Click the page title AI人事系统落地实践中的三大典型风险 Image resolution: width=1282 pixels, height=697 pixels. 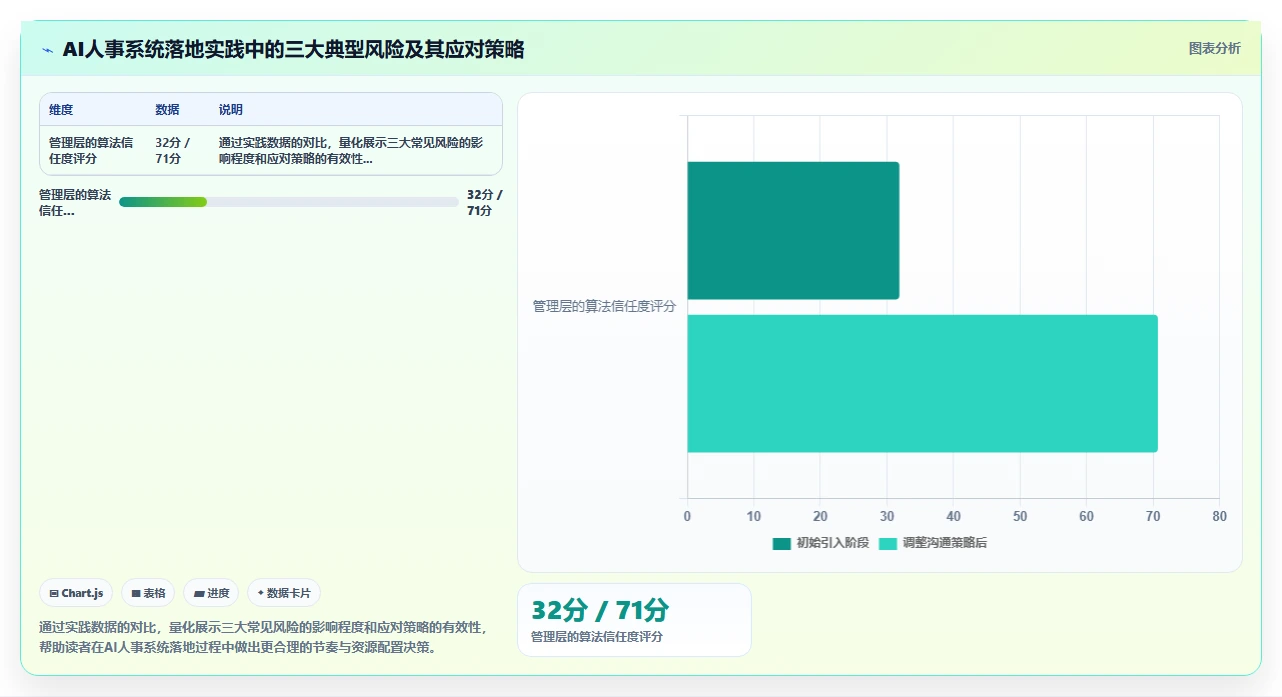point(293,50)
